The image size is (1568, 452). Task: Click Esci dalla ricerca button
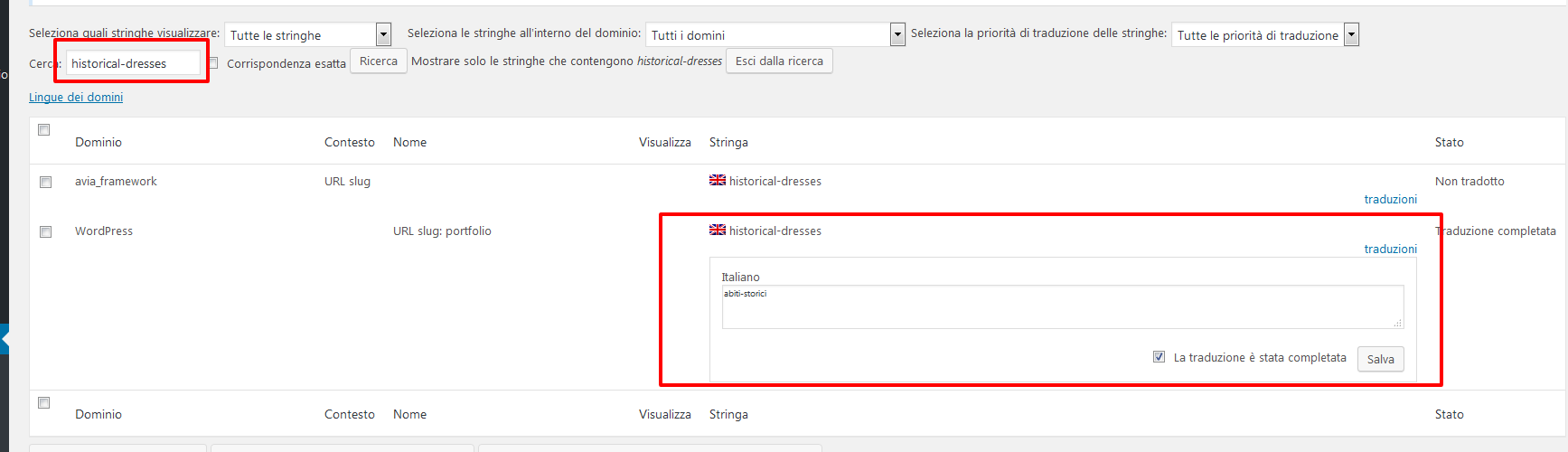778,61
